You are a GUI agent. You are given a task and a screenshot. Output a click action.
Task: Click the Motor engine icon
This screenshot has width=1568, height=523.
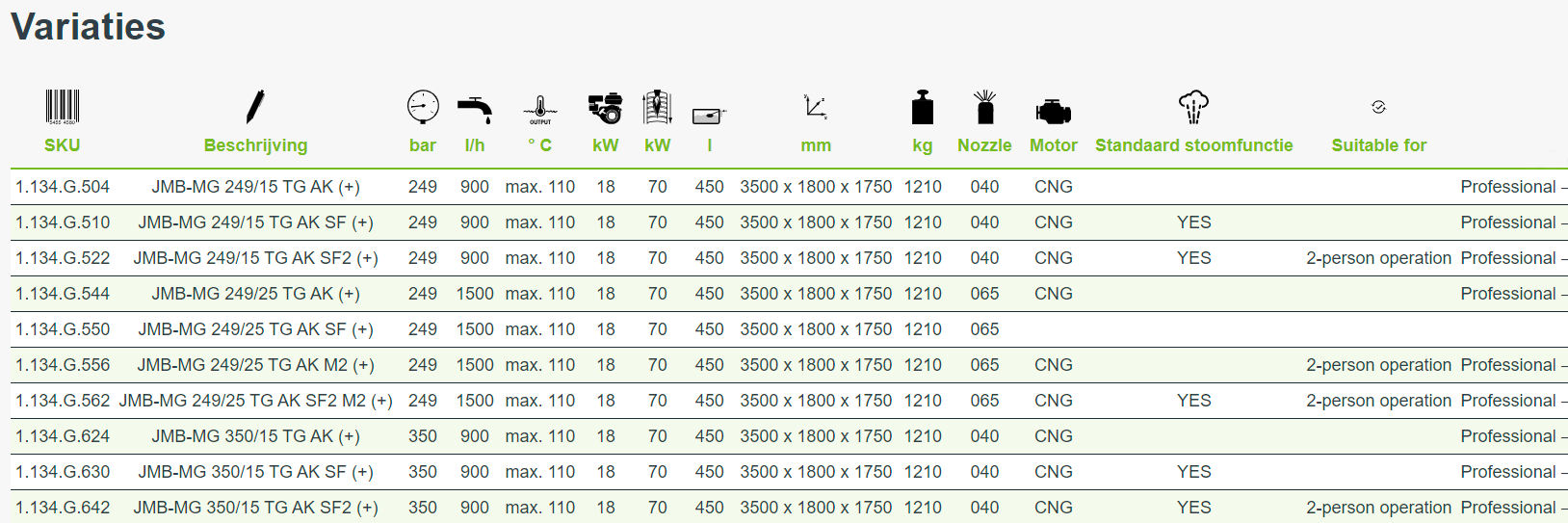(1054, 112)
